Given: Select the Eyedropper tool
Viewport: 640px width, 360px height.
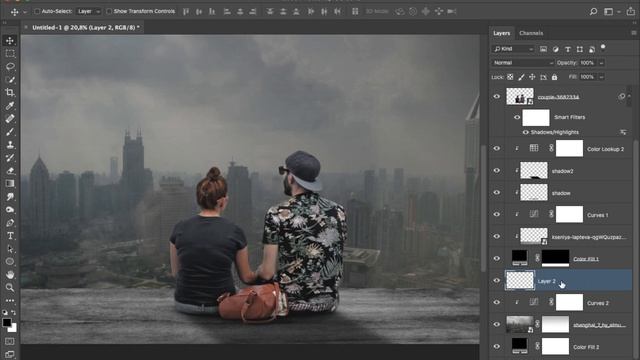Looking at the screenshot, I should 10,106.
